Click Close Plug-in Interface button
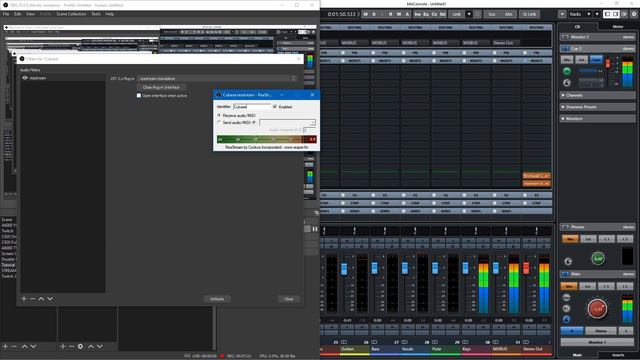640x360 pixels. coord(161,87)
